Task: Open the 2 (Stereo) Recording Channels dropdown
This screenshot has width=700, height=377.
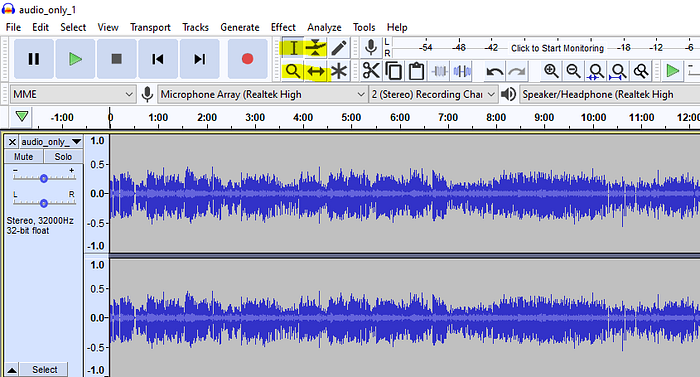Action: point(433,94)
